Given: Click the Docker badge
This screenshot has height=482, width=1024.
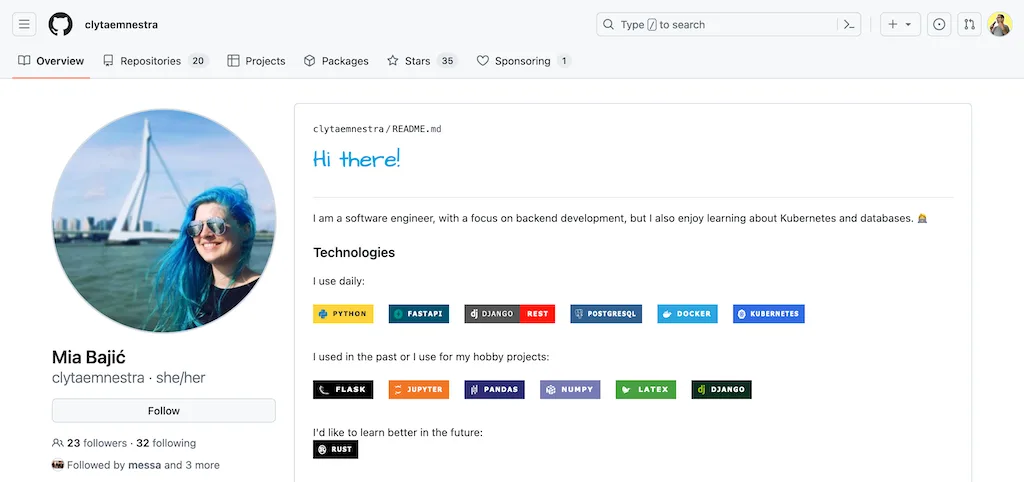Looking at the screenshot, I should (687, 313).
